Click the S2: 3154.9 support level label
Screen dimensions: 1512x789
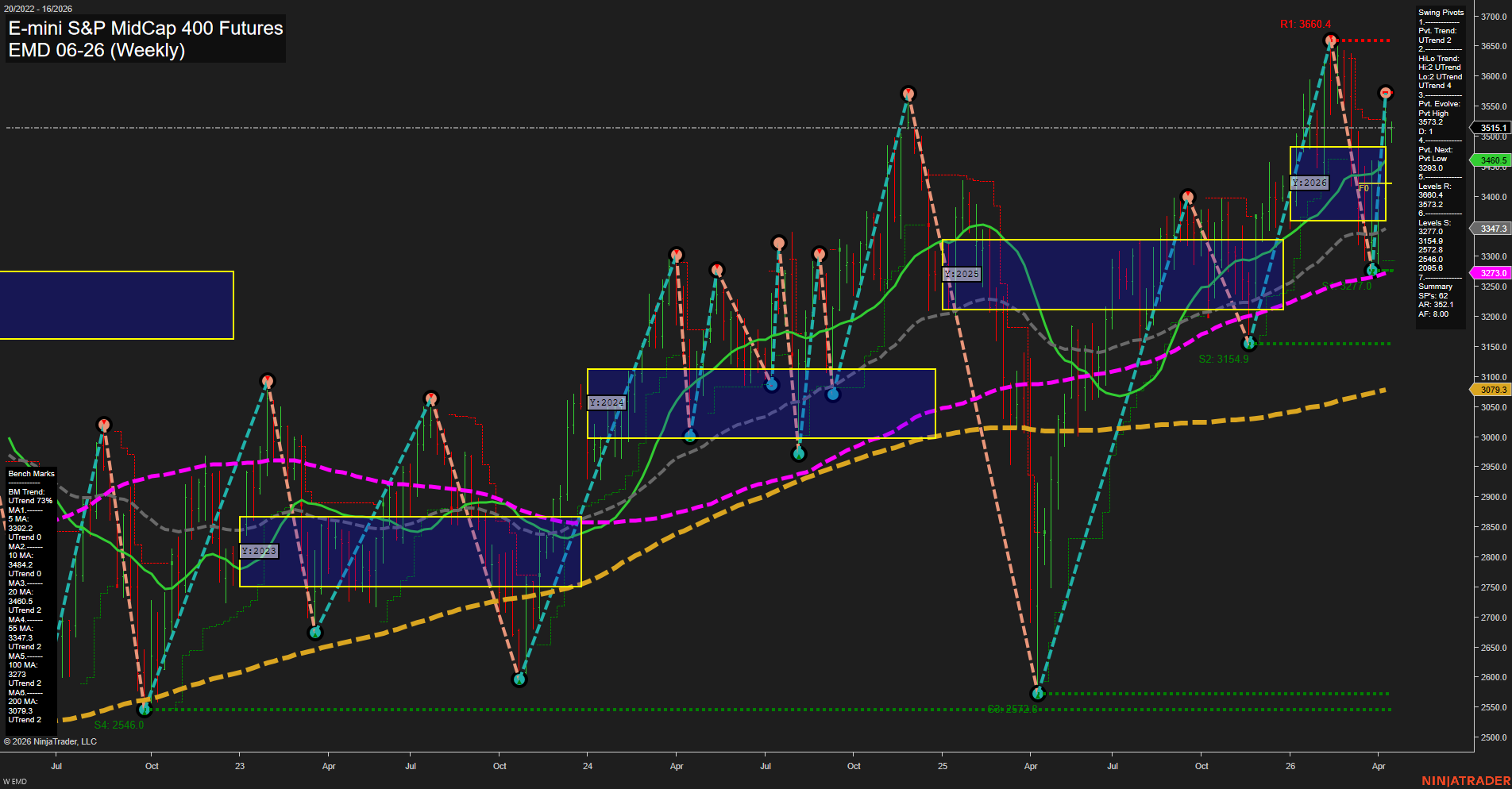(1224, 359)
